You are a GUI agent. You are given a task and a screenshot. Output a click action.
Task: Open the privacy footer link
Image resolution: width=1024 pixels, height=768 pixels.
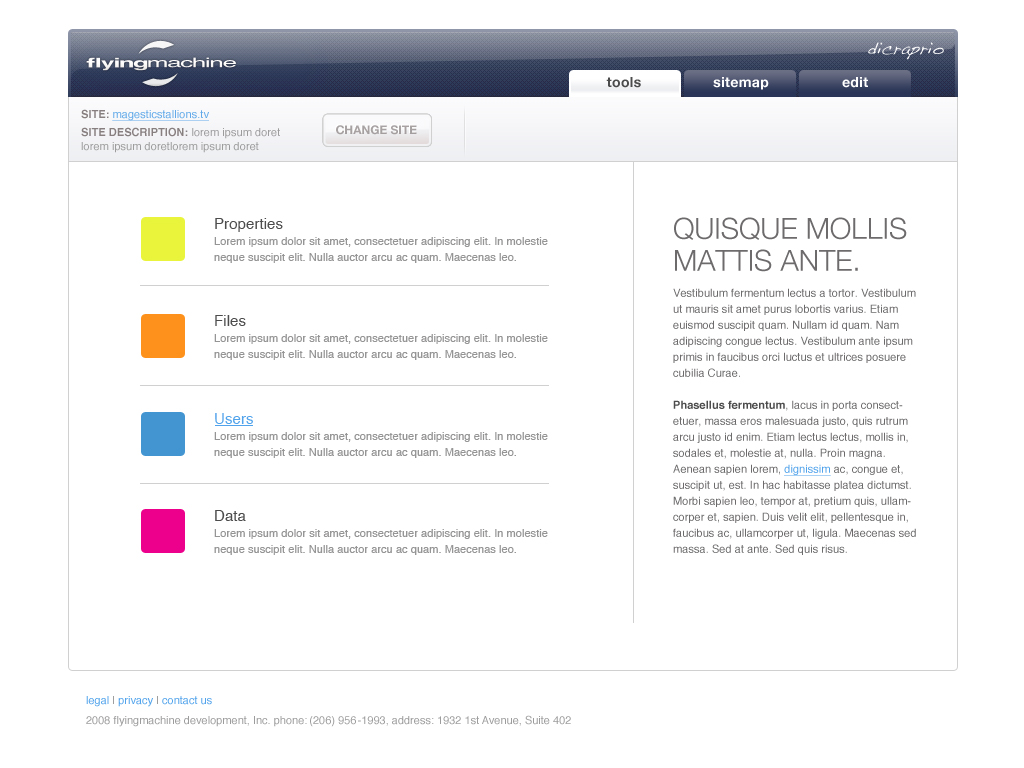pyautogui.click(x=135, y=700)
